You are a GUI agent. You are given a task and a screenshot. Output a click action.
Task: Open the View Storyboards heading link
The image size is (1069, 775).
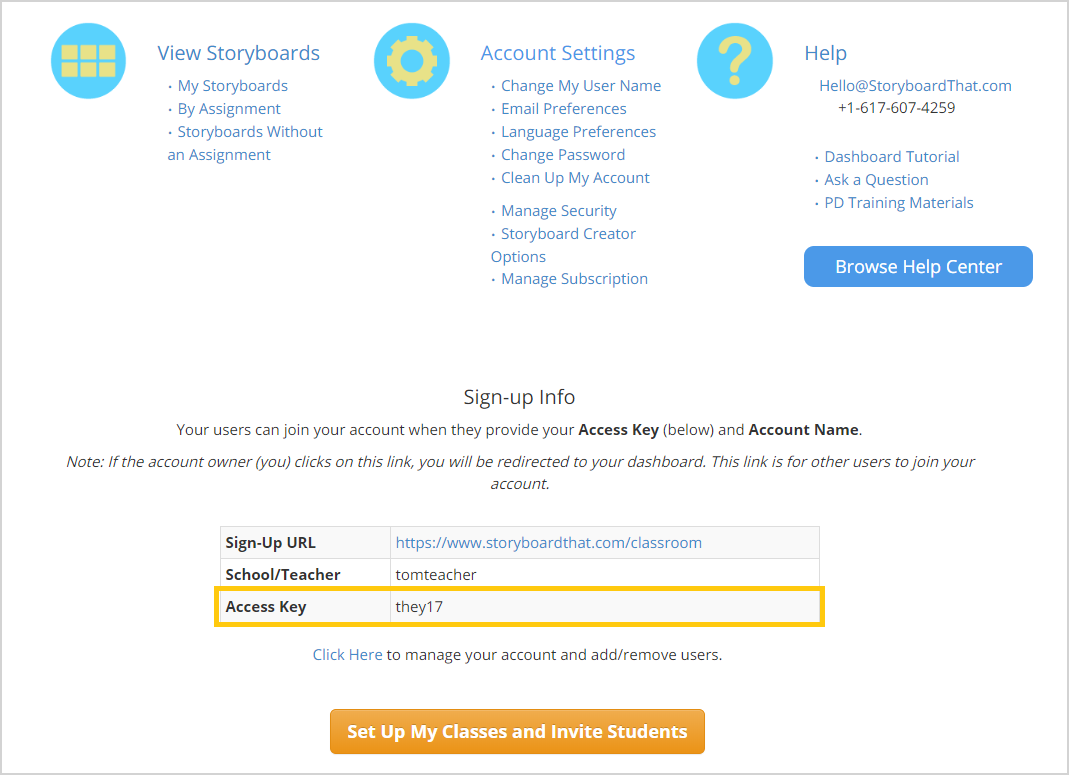tap(239, 53)
